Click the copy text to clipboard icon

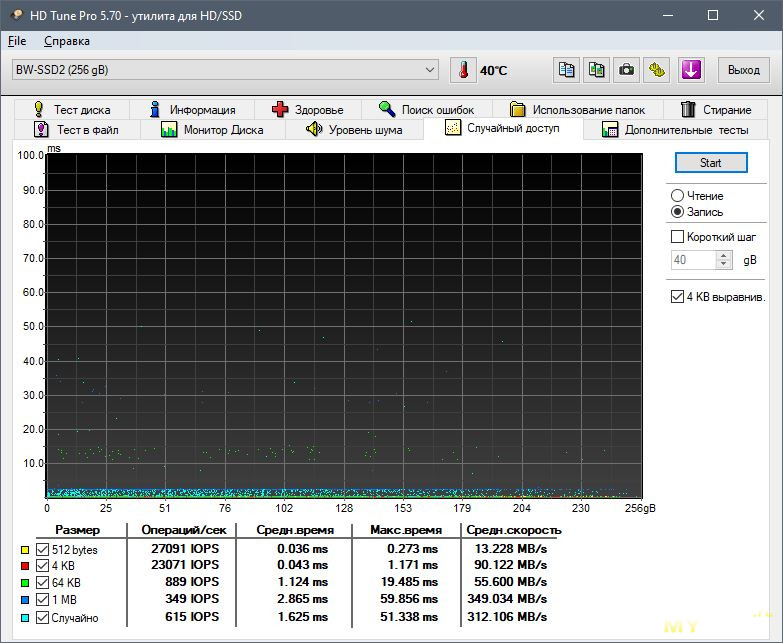(567, 70)
